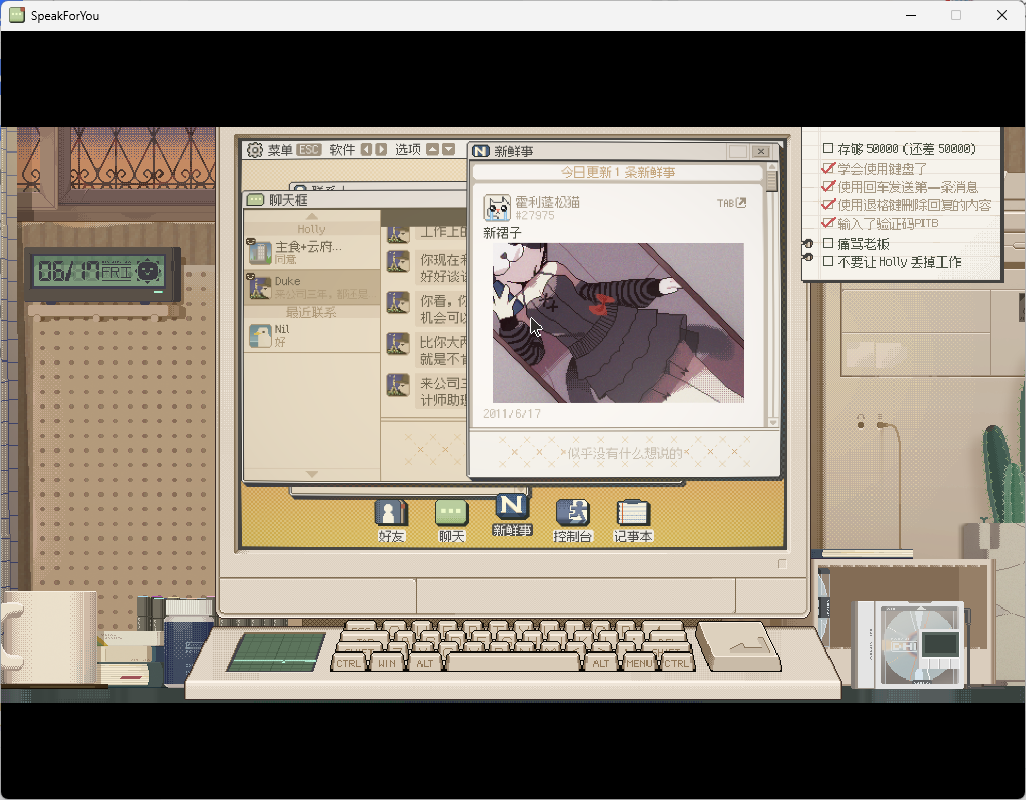Launch the 控制台 (Console) dock icon
Screen dimensions: 1026x800
pyautogui.click(x=572, y=513)
